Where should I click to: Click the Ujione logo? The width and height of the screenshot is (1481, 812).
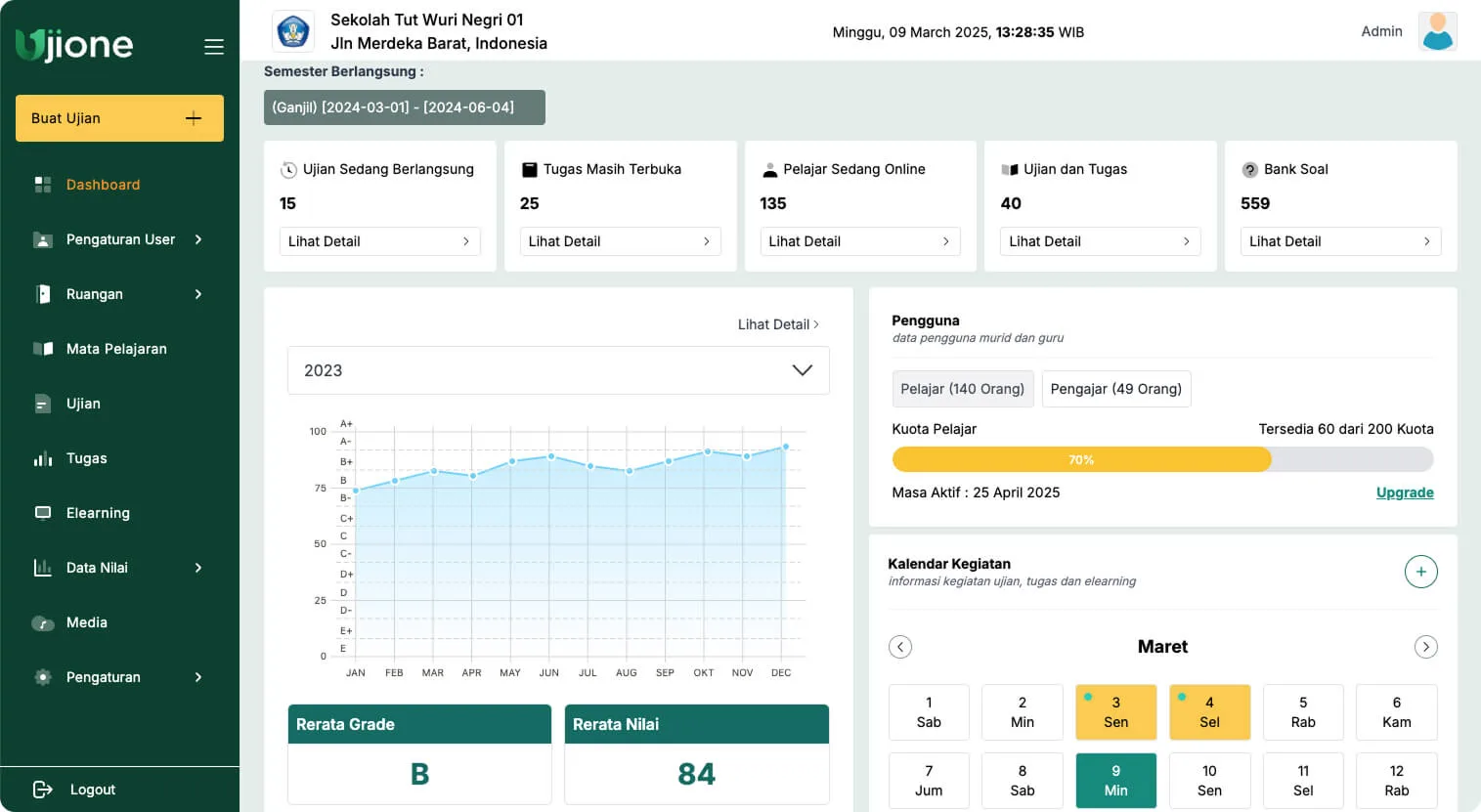click(x=74, y=44)
